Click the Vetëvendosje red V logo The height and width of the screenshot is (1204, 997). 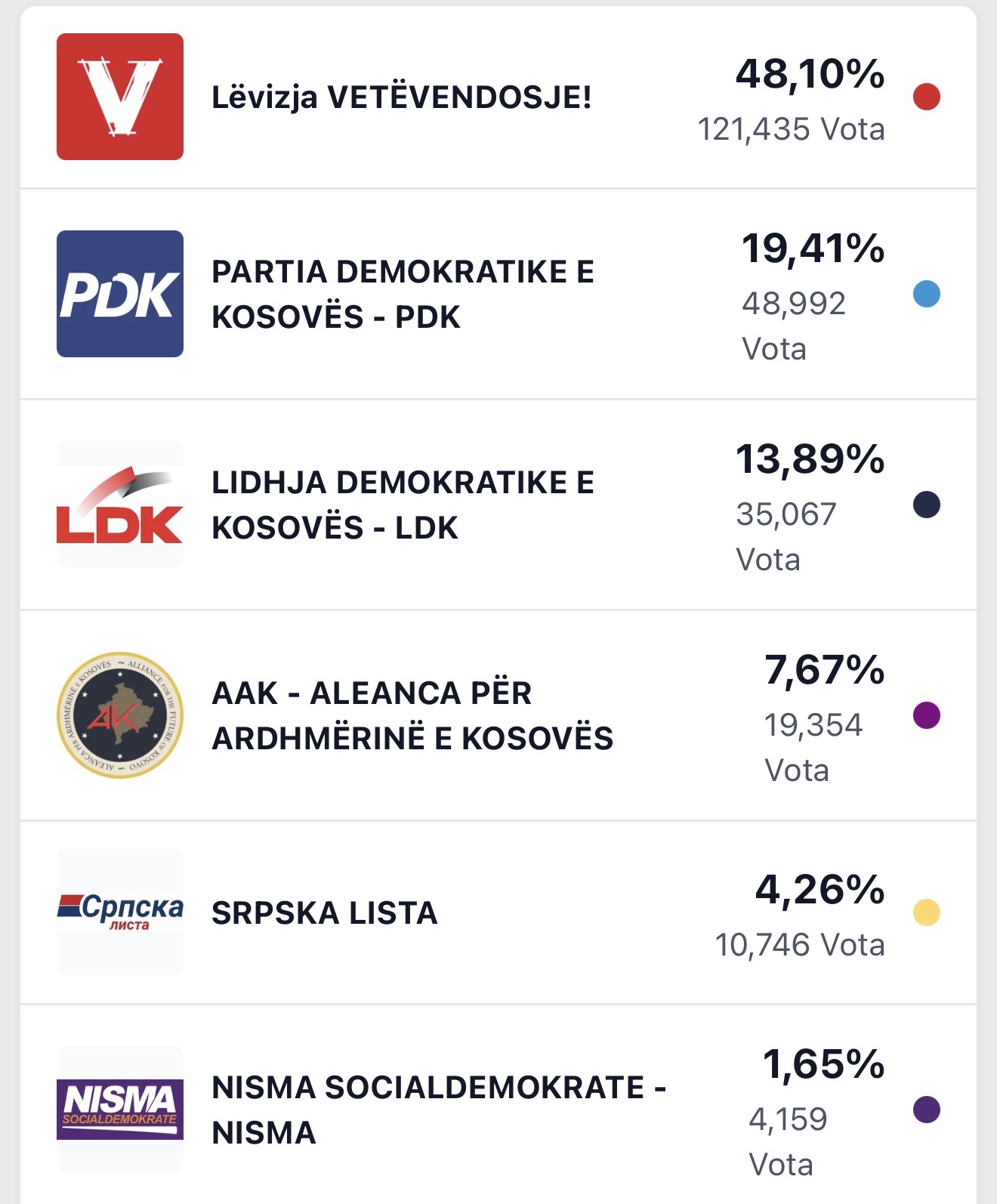[x=119, y=97]
